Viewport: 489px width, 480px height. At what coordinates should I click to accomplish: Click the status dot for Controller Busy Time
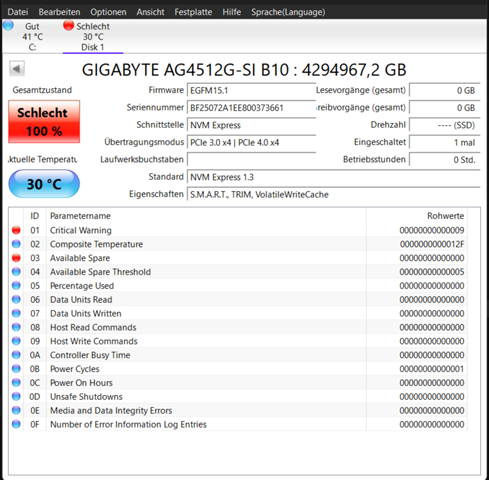tap(16, 355)
